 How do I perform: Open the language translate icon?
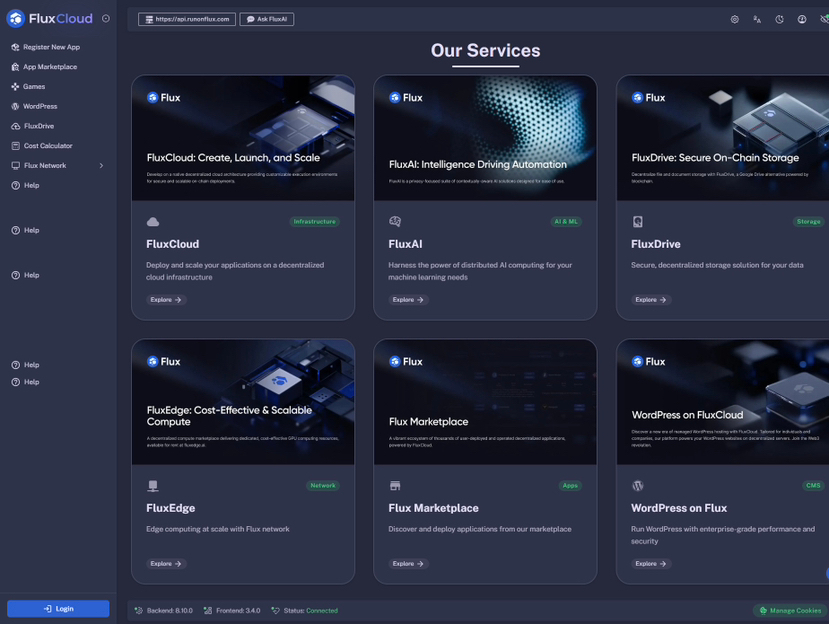(757, 19)
